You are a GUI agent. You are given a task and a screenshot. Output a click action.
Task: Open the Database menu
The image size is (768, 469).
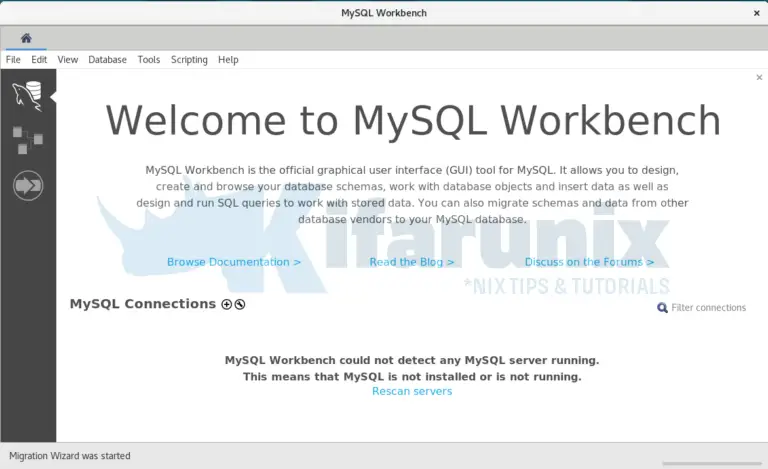pyautogui.click(x=107, y=60)
